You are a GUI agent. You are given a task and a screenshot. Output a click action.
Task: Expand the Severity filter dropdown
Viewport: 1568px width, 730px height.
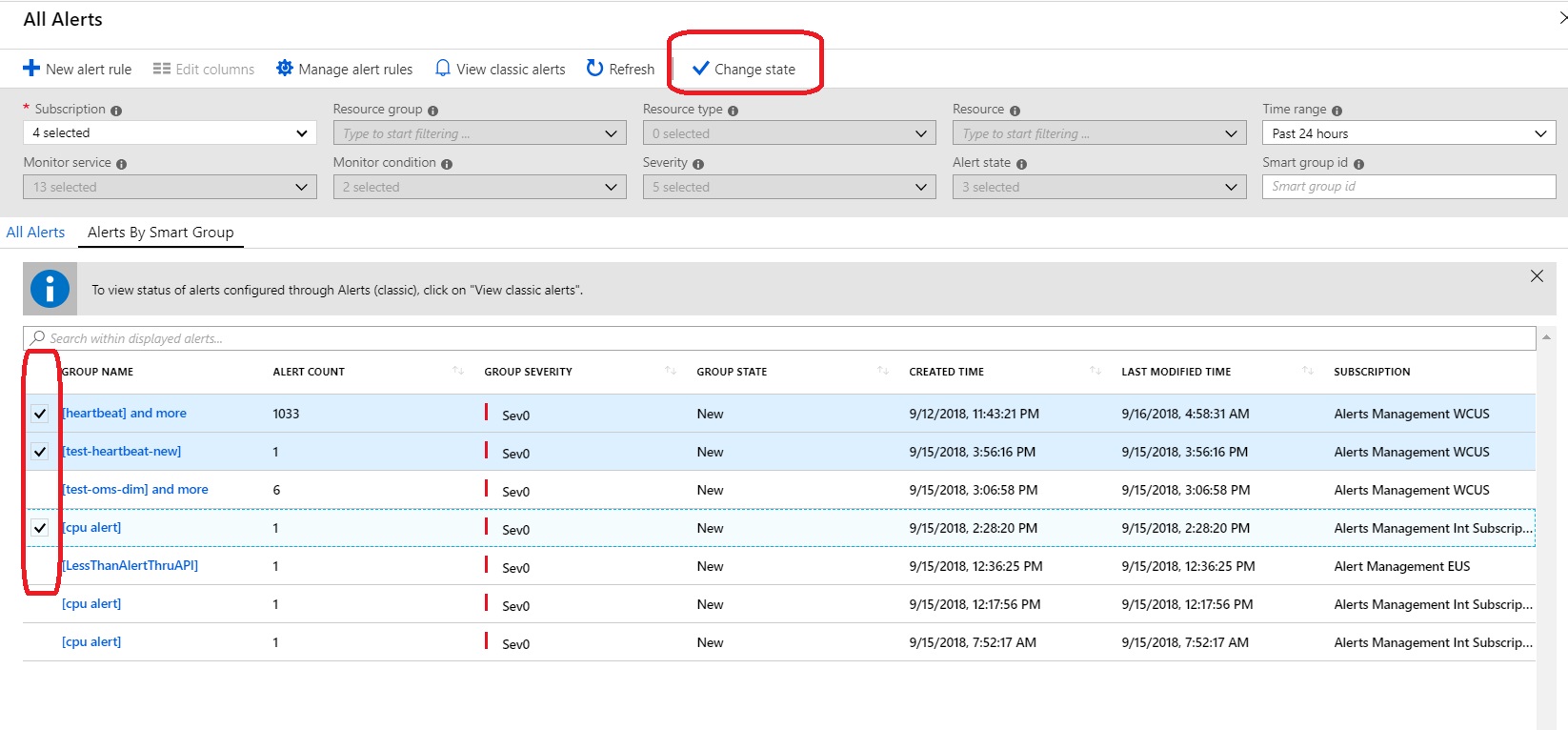pos(789,187)
